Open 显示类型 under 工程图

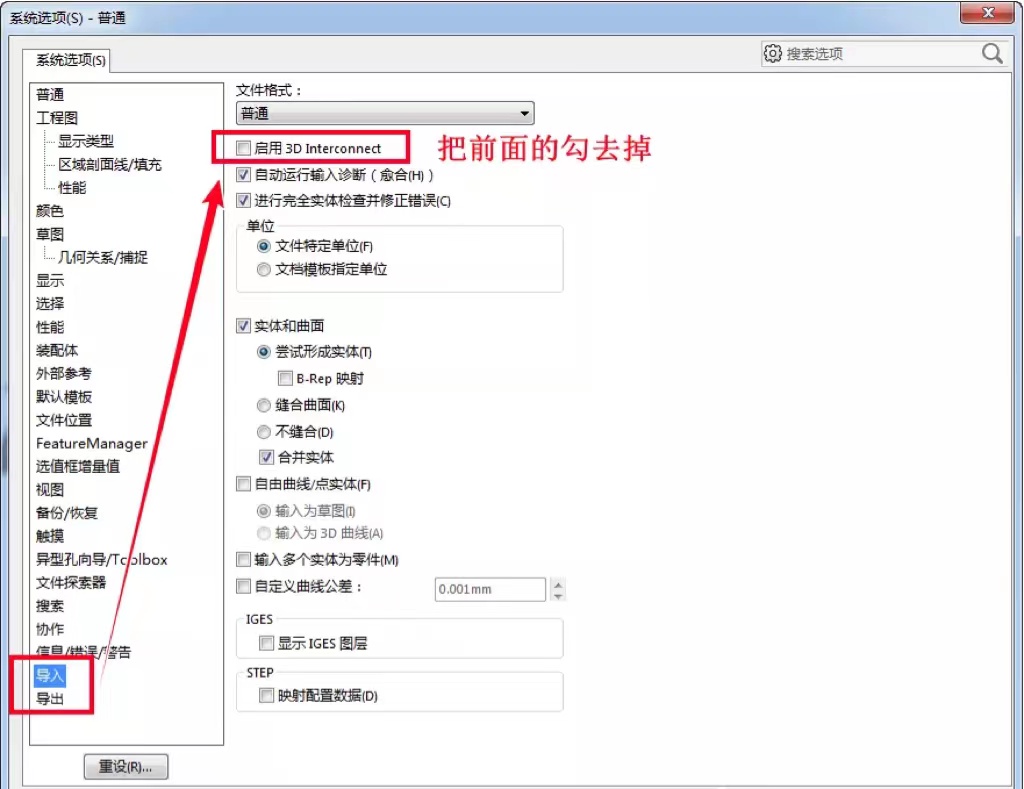pyautogui.click(x=86, y=141)
